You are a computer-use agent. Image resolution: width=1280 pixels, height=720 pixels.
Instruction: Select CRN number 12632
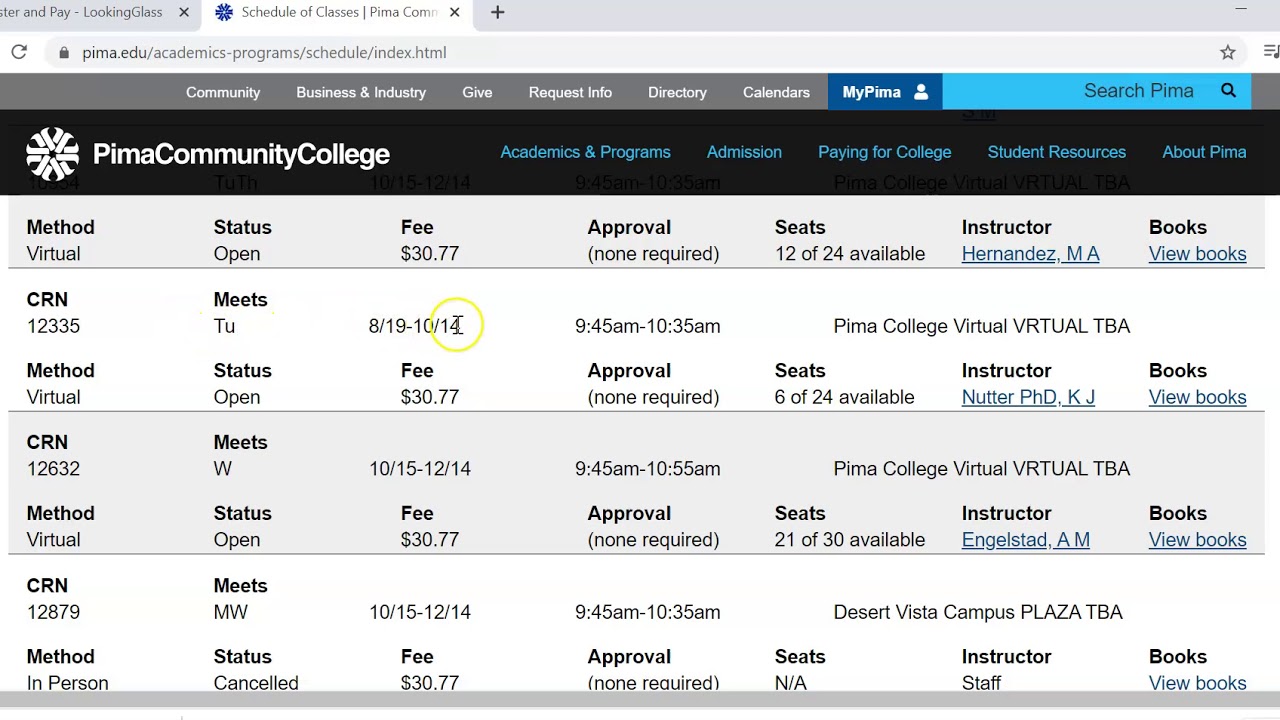coord(53,469)
